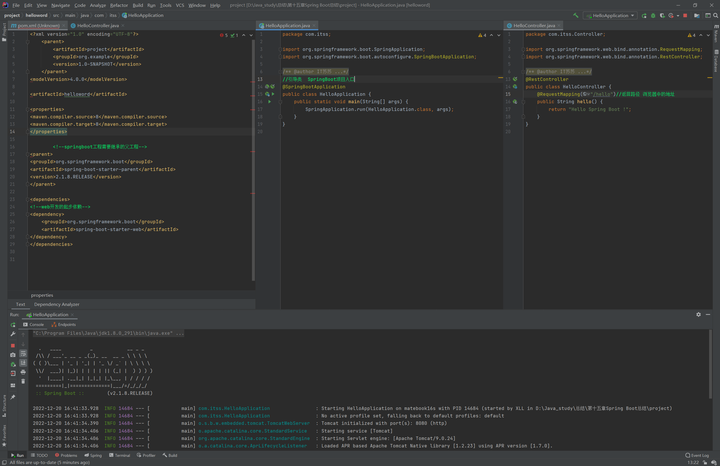The image size is (720, 466).
Task: Open the Refactor menu
Action: (x=119, y=5)
